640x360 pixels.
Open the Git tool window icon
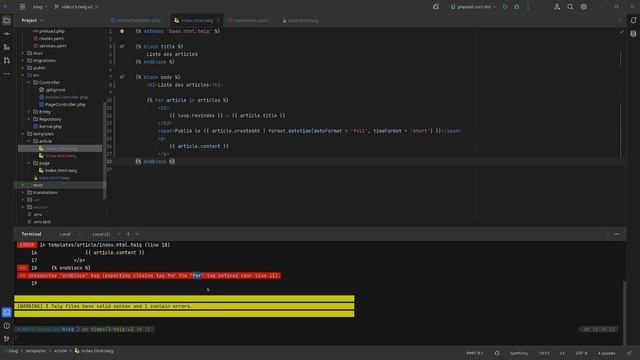(x=7, y=338)
